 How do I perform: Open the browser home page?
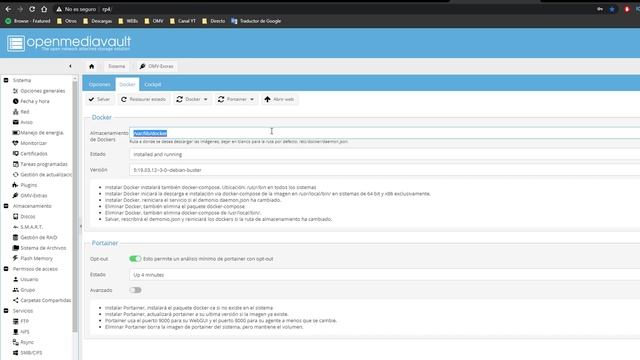(x=44, y=9)
